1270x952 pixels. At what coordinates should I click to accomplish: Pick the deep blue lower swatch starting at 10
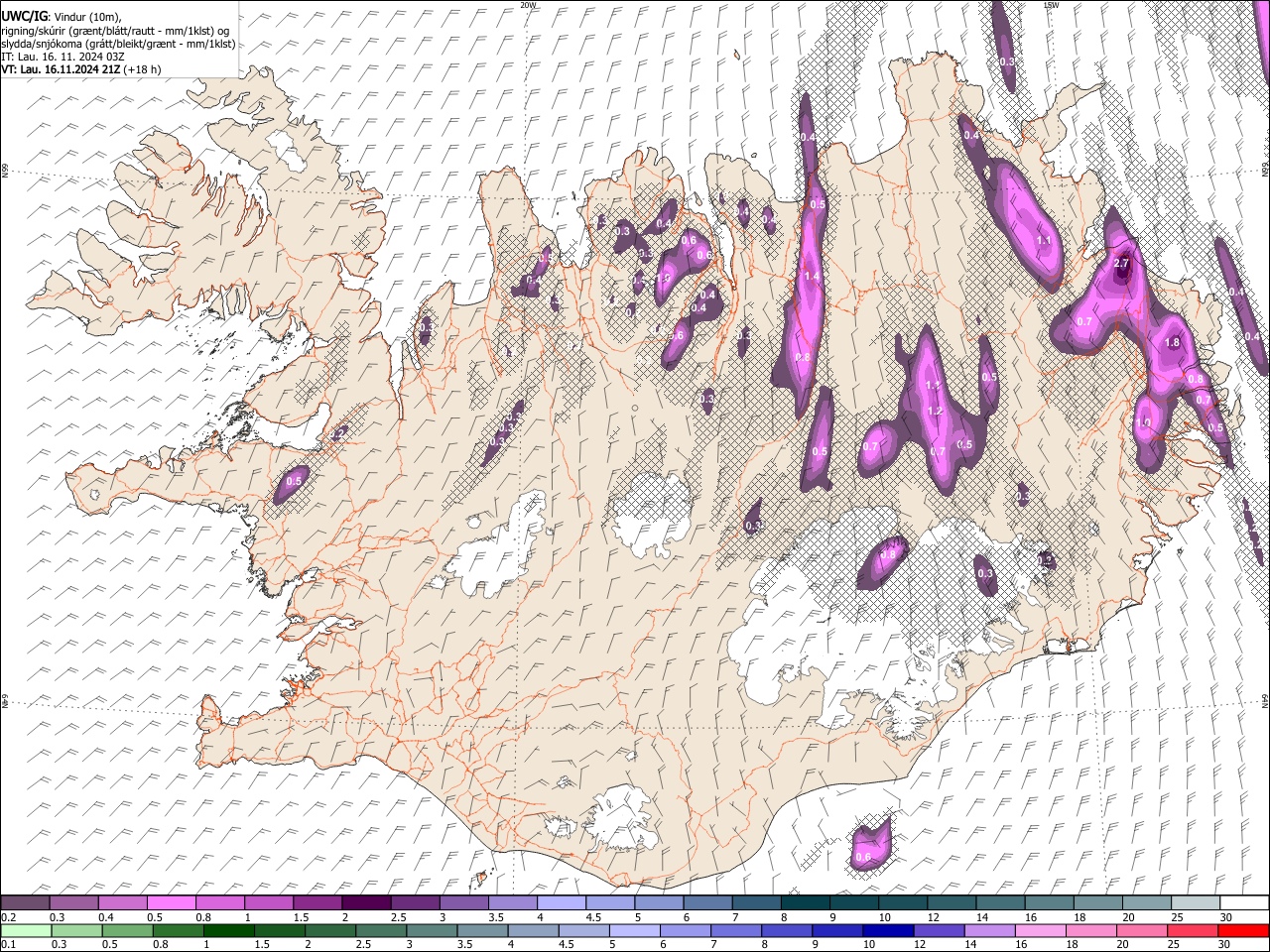point(889,930)
